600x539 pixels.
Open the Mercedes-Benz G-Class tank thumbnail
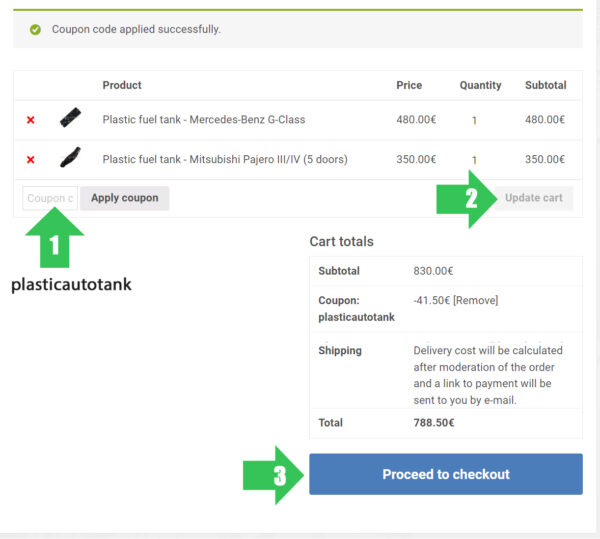[69, 118]
